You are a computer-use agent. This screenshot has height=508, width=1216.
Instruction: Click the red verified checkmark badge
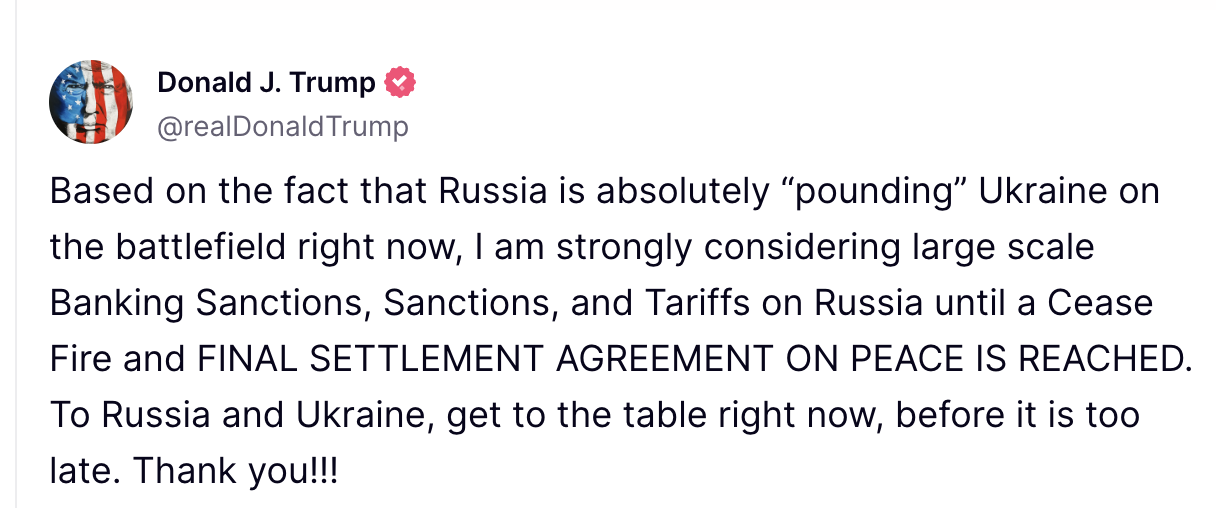400,83
